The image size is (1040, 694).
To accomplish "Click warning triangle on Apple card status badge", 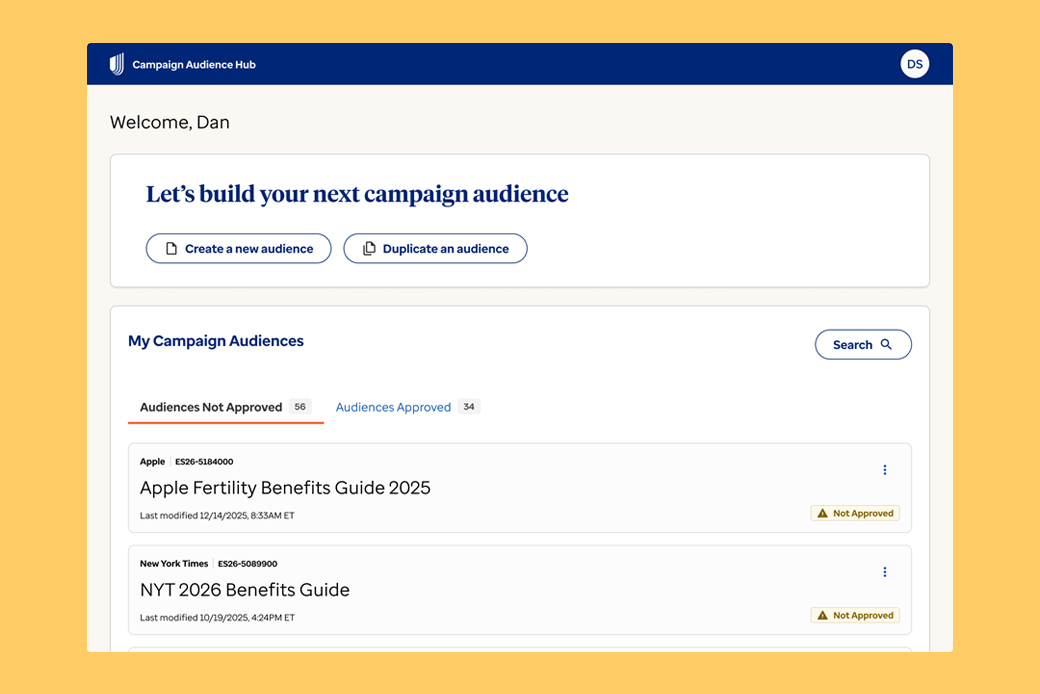I will pos(822,514).
